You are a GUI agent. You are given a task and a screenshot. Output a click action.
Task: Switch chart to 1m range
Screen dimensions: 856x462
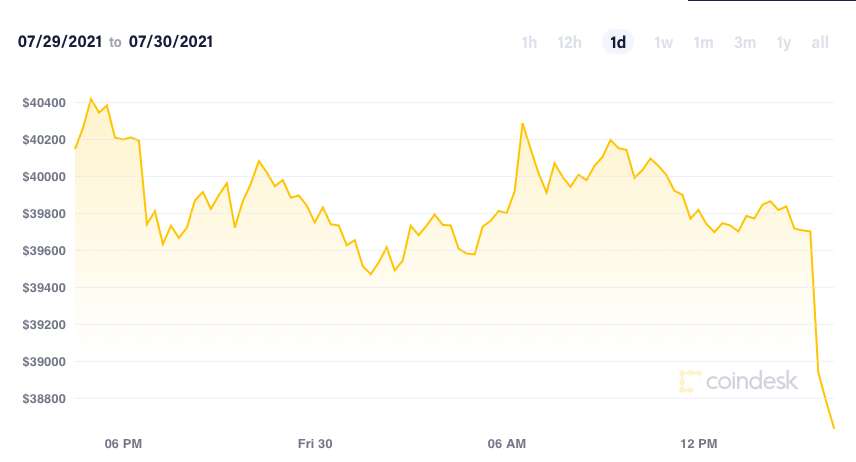pos(703,42)
